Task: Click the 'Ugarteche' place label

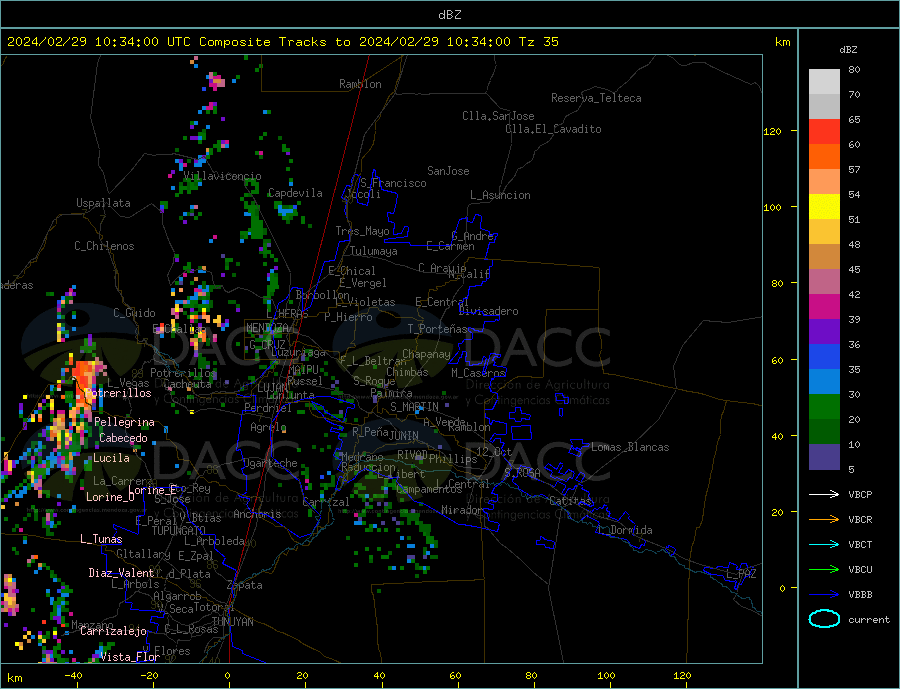Action: click(270, 463)
